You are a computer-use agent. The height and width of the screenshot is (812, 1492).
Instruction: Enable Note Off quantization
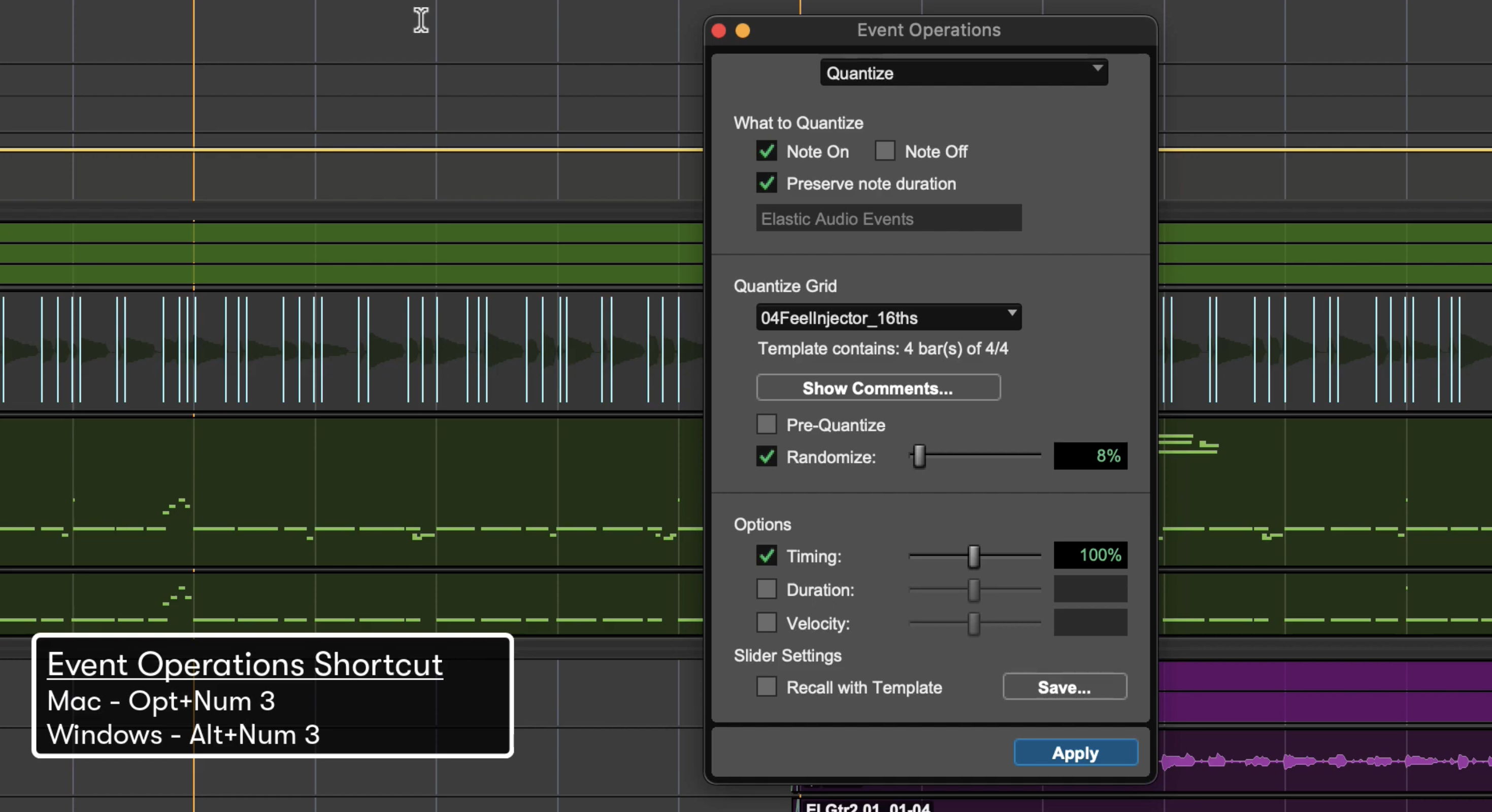[x=884, y=151]
